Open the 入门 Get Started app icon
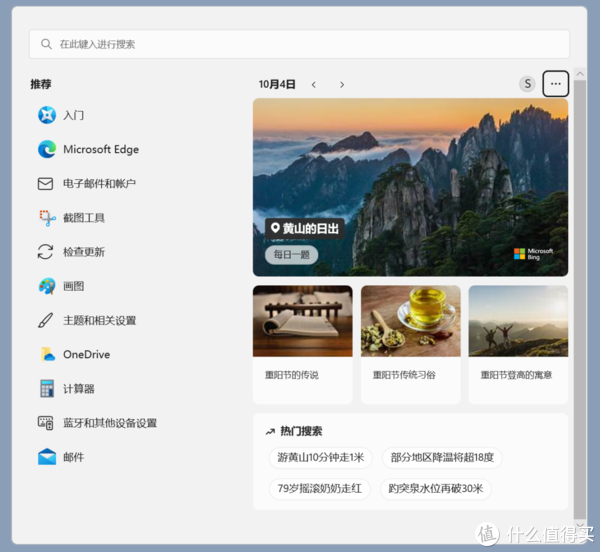 pos(47,115)
